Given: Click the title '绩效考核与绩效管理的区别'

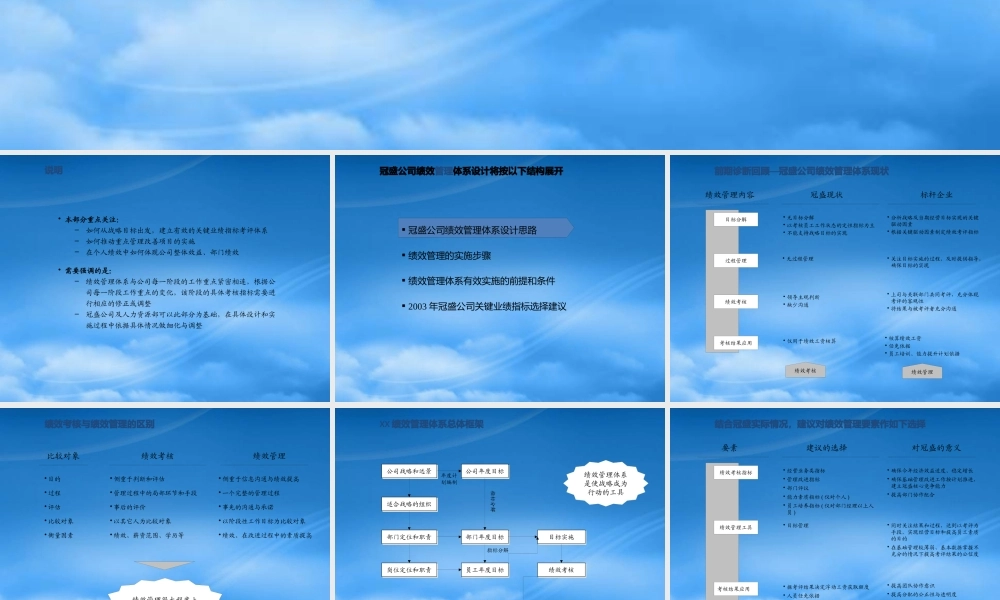Looking at the screenshot, I should coord(99,424).
